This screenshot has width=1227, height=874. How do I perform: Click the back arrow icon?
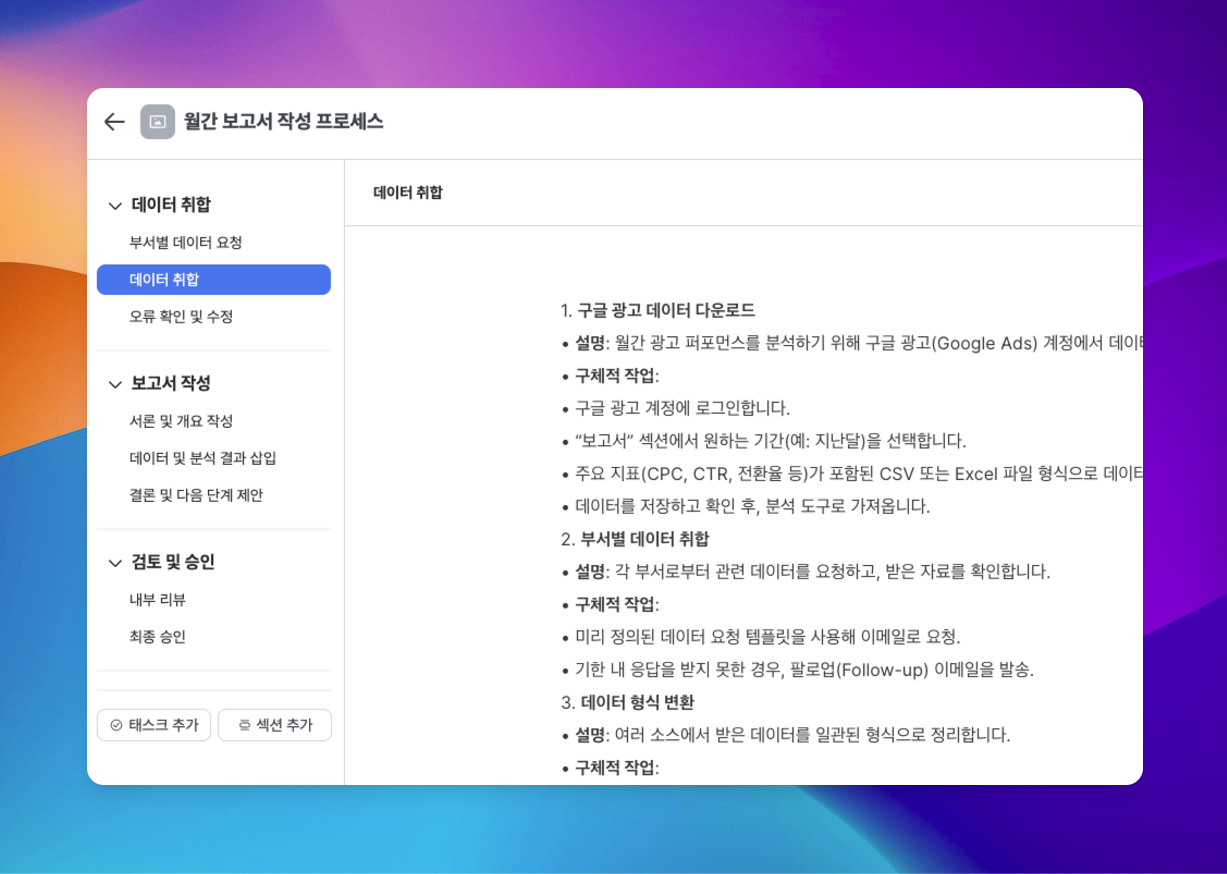pyautogui.click(x=114, y=122)
